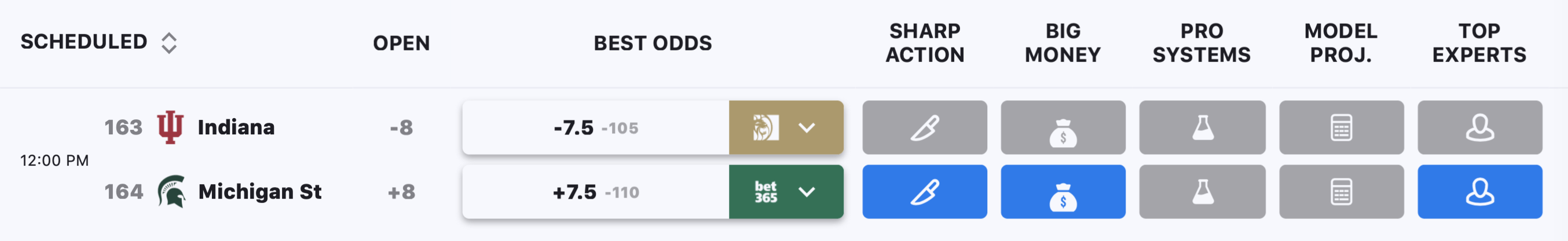Select Michigan St's blue Big Money icon
Screen dimensions: 1568x241
(1063, 192)
